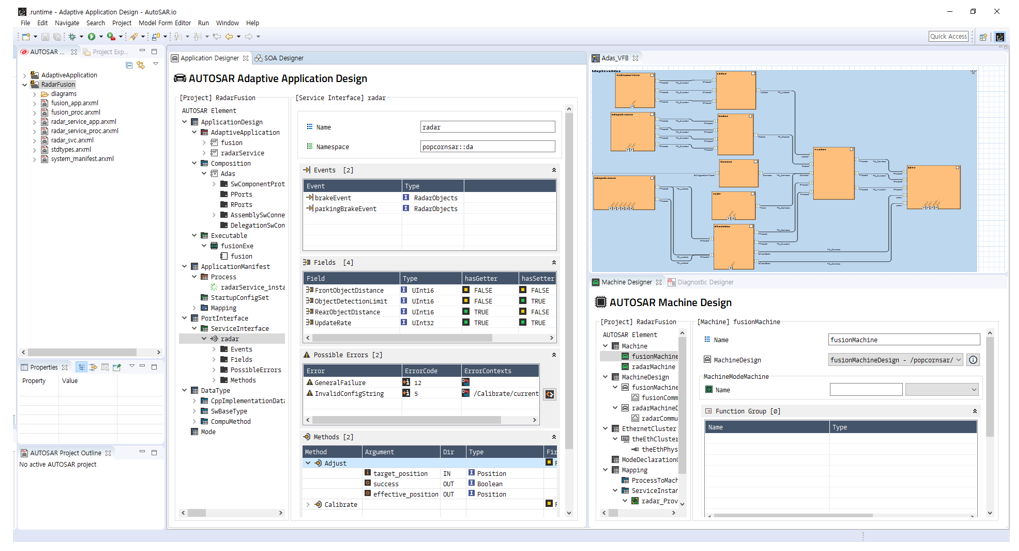Select radar under ServiceInterface in tree
1019x551 pixels.
(229, 339)
